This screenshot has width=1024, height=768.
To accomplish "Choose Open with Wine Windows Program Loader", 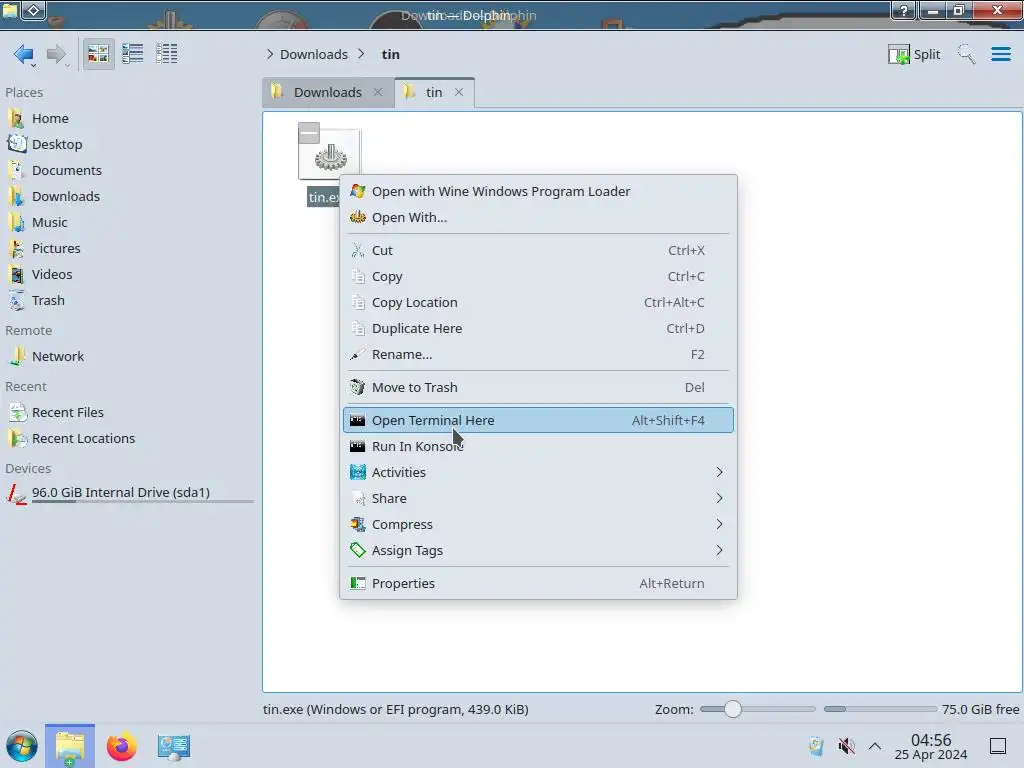I will [x=538, y=191].
